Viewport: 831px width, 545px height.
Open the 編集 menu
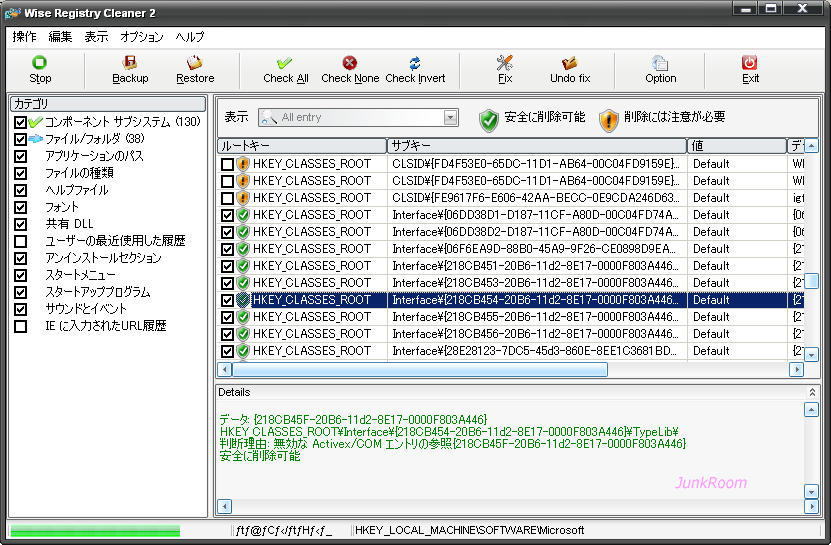click(x=60, y=37)
